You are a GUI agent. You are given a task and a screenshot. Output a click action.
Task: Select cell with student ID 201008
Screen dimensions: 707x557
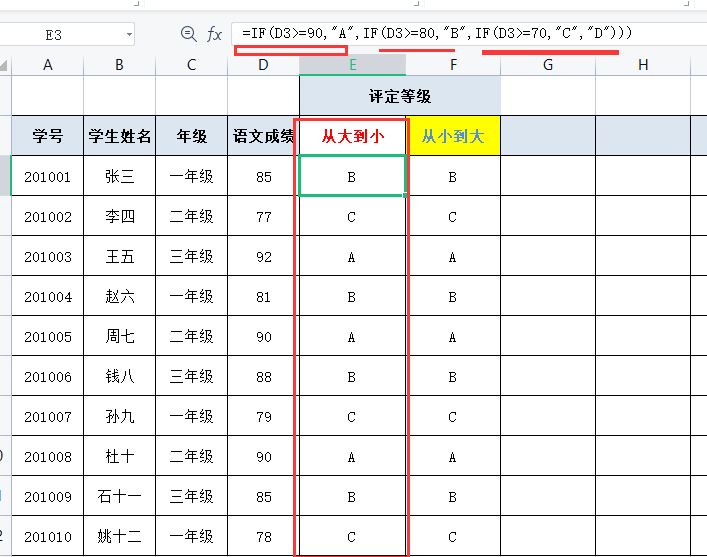47,456
